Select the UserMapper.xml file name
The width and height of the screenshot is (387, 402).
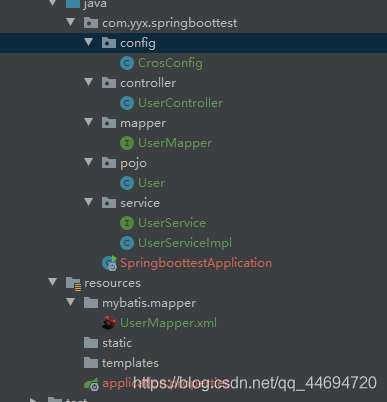(168, 323)
